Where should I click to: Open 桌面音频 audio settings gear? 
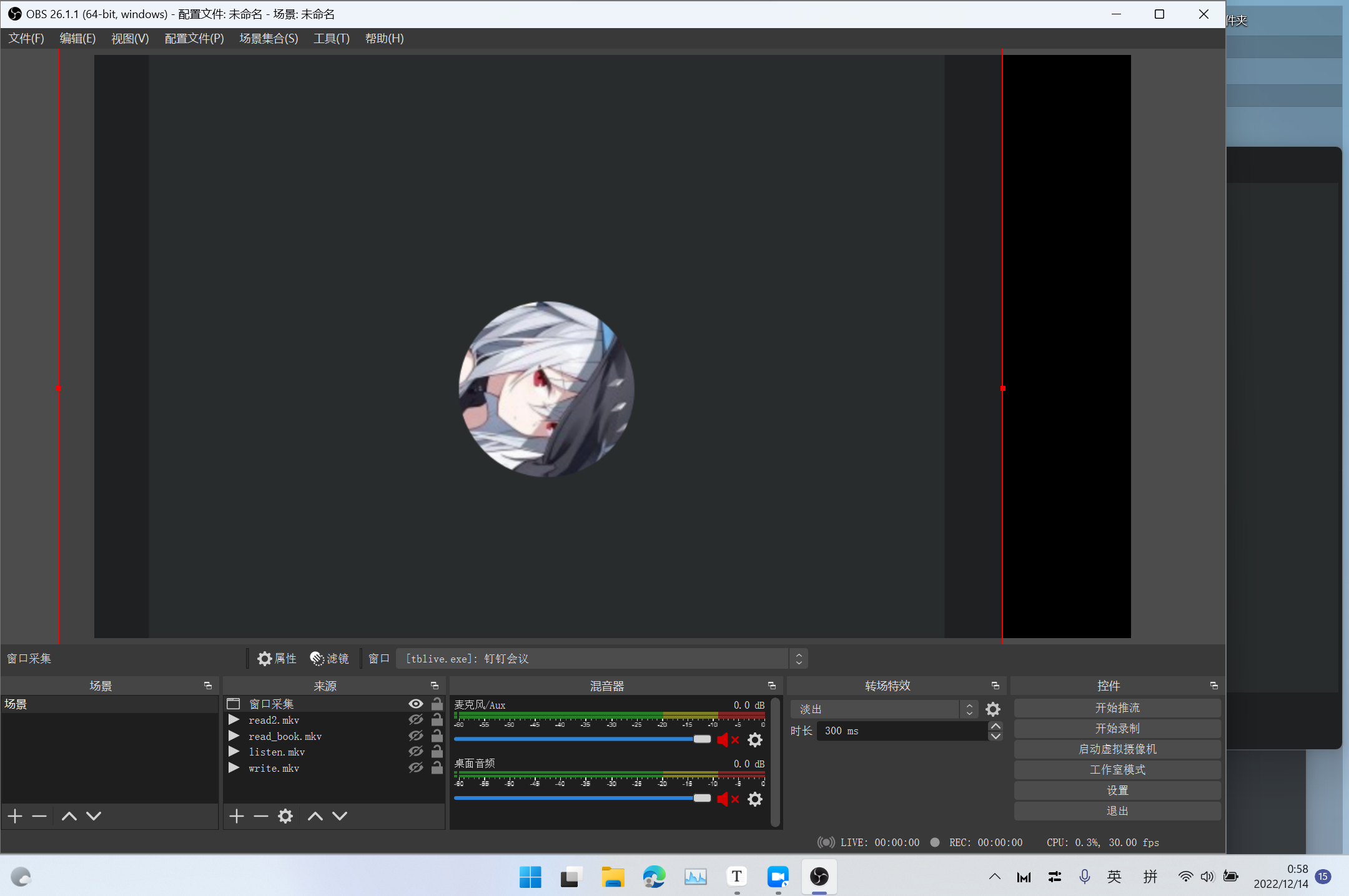pos(755,799)
